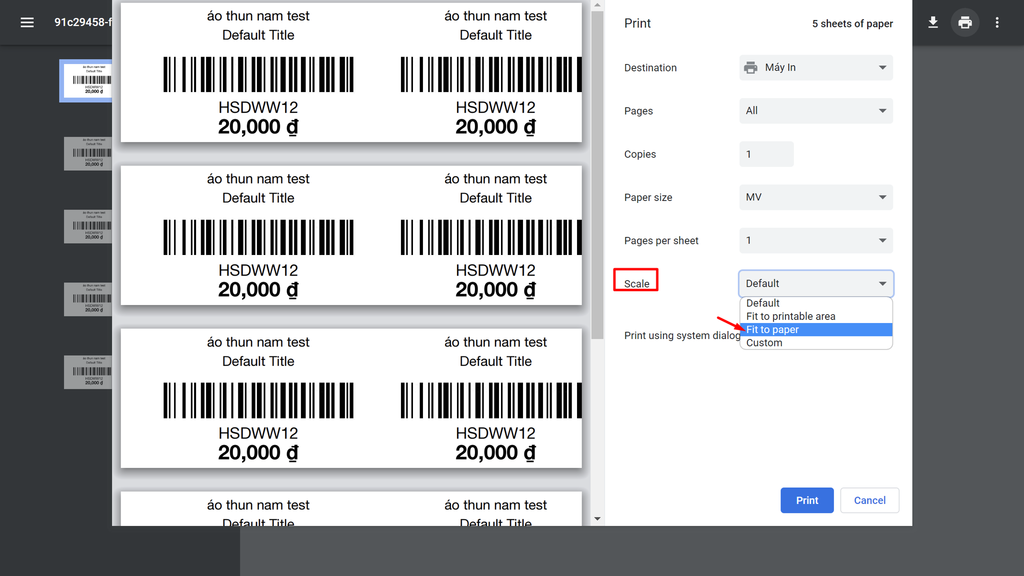The image size is (1024, 576).
Task: Click the Paper size label
Action: click(x=648, y=197)
